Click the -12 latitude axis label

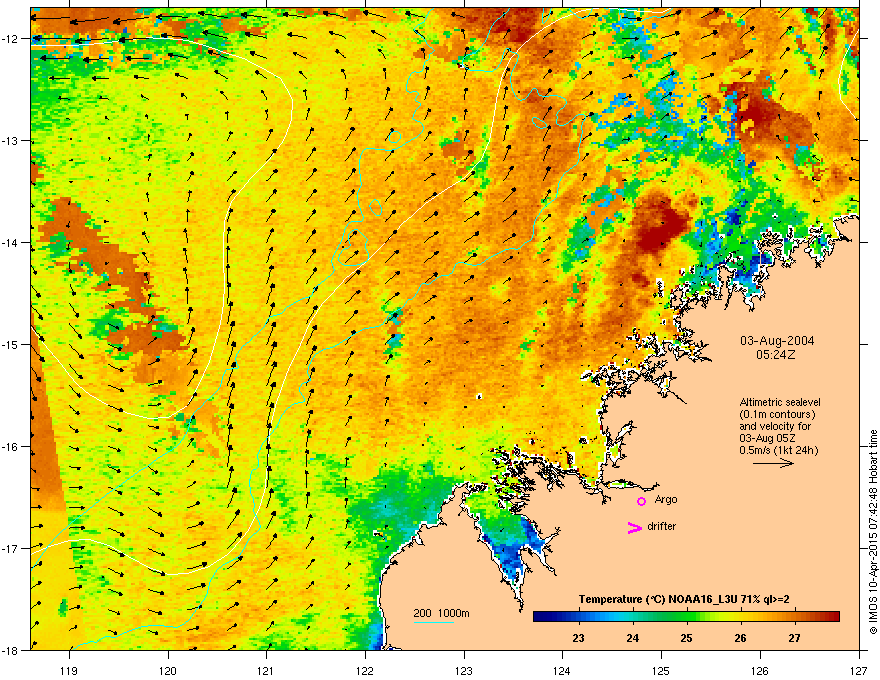tap(10, 39)
